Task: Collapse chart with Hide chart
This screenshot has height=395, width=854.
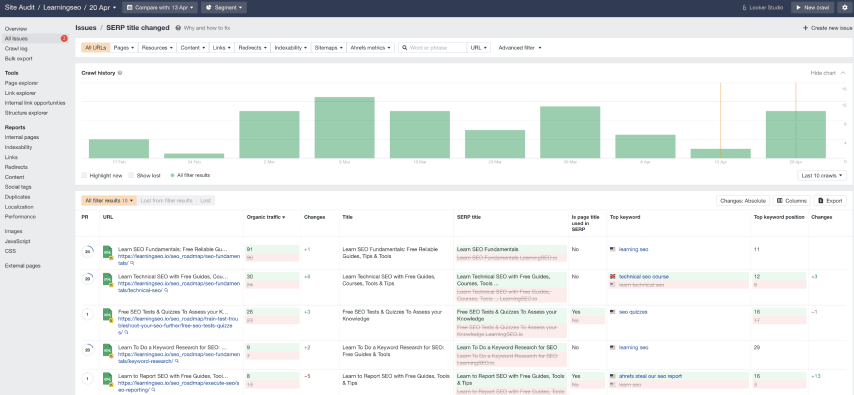Action: [828, 72]
